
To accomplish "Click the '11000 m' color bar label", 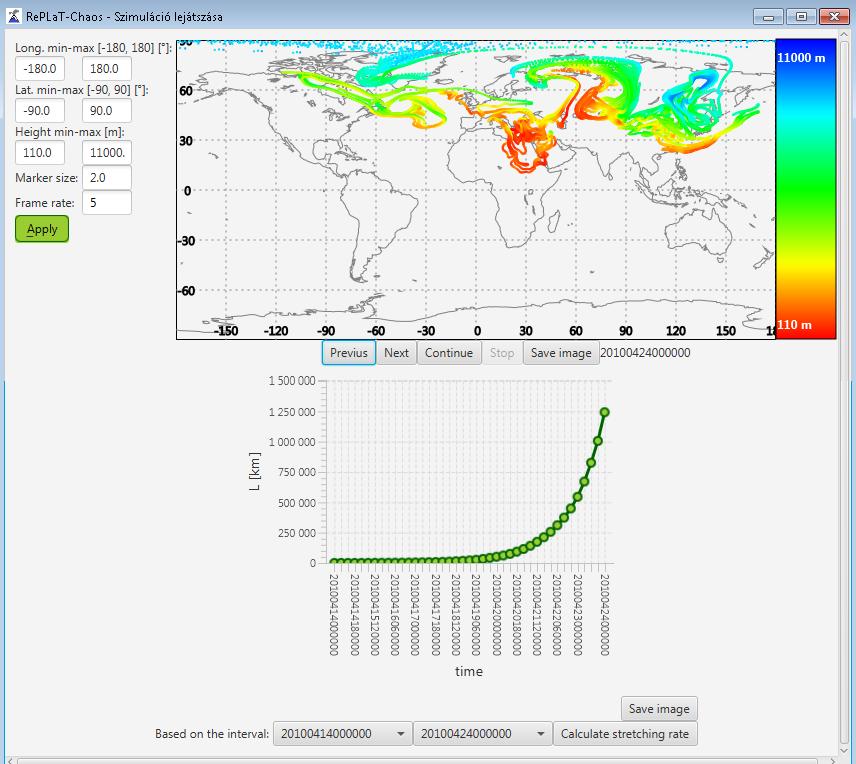I will click(x=801, y=58).
